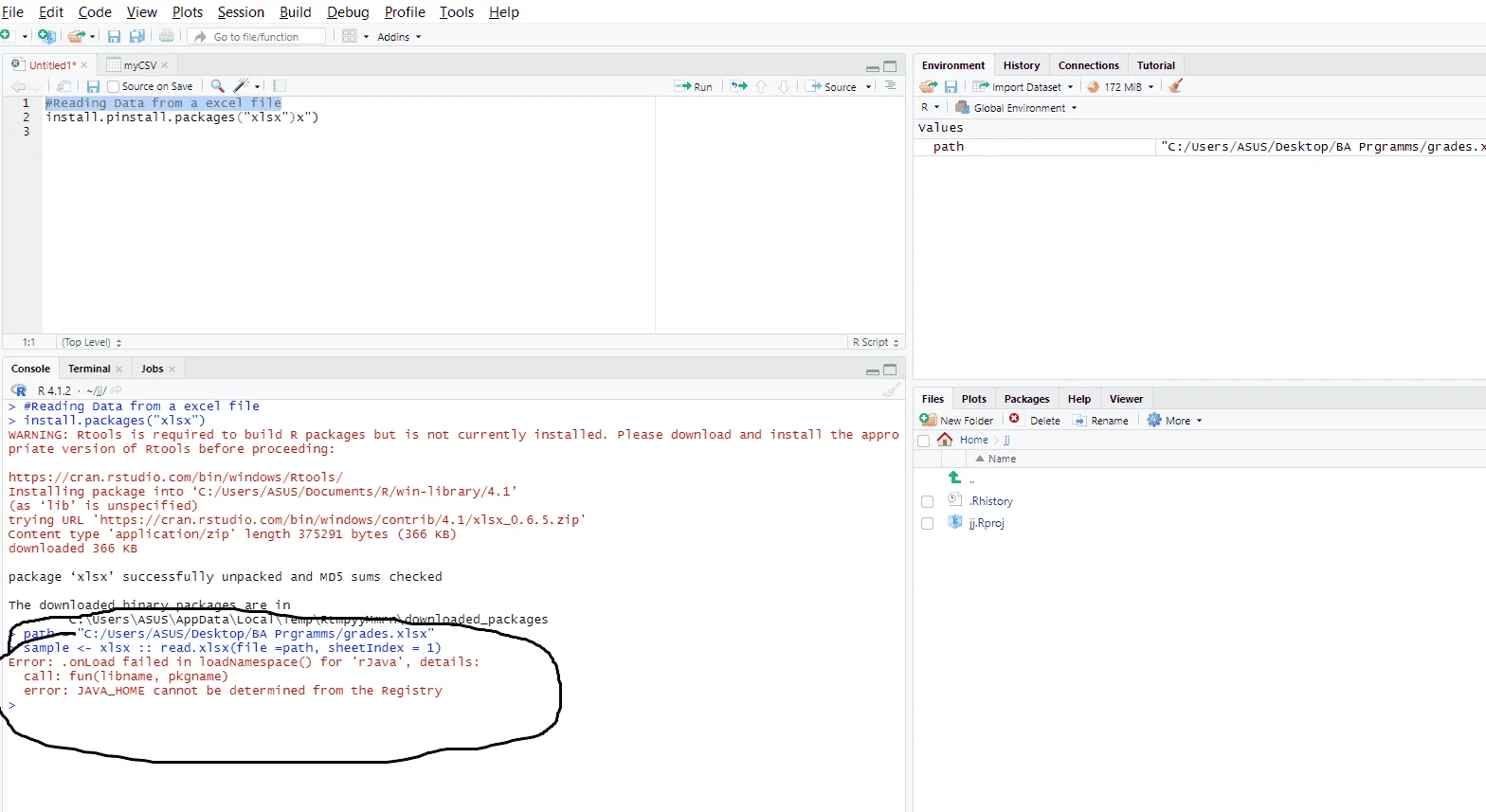This screenshot has height=812, width=1486.
Task: Tick the jj.Rproj file checkbox
Action: click(x=927, y=523)
